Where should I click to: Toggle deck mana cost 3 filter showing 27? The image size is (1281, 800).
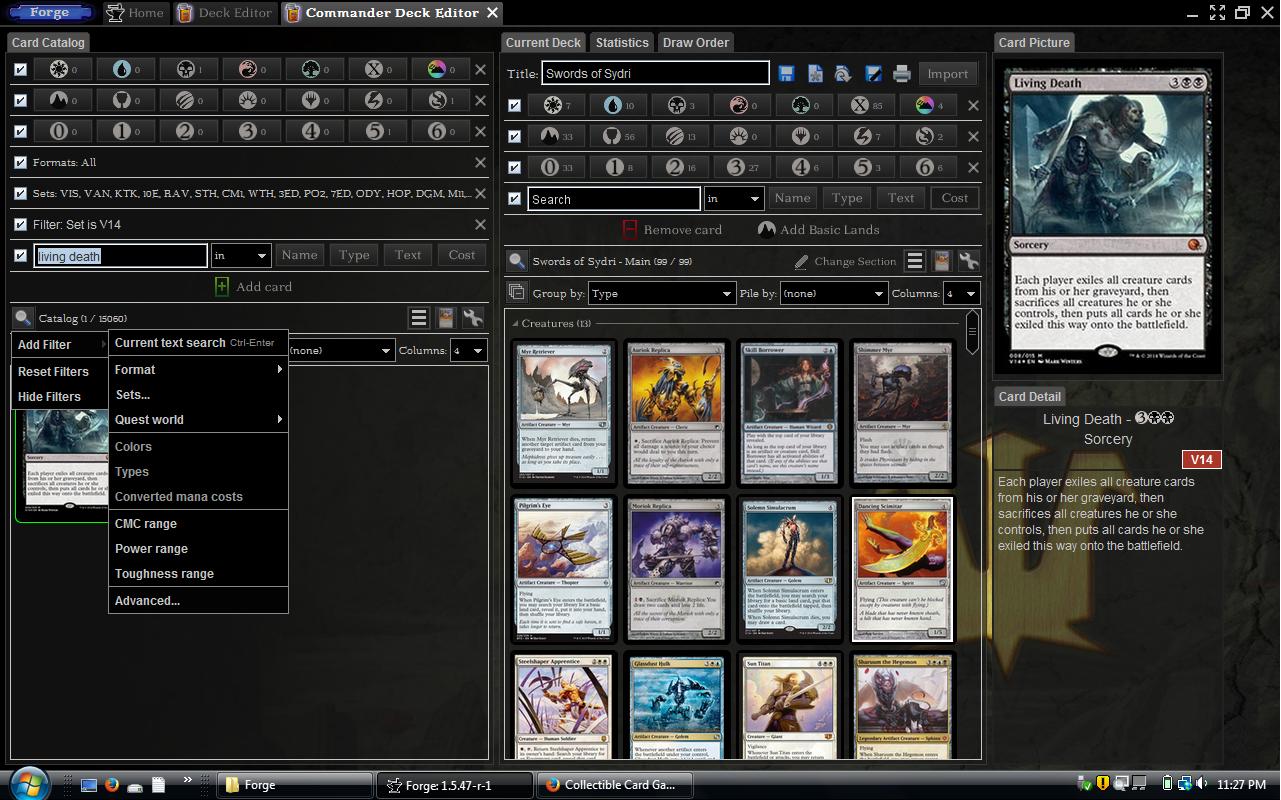coord(742,167)
